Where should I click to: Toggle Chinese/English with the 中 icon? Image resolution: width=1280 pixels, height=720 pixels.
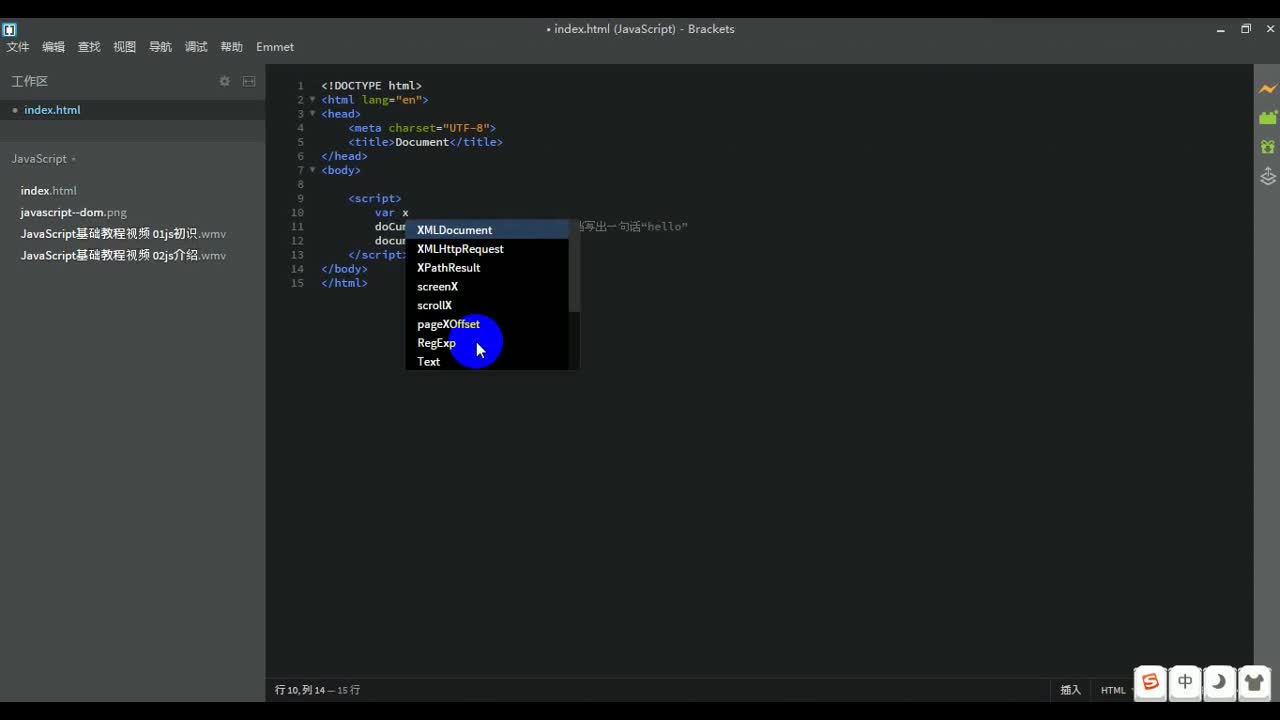tap(1185, 682)
